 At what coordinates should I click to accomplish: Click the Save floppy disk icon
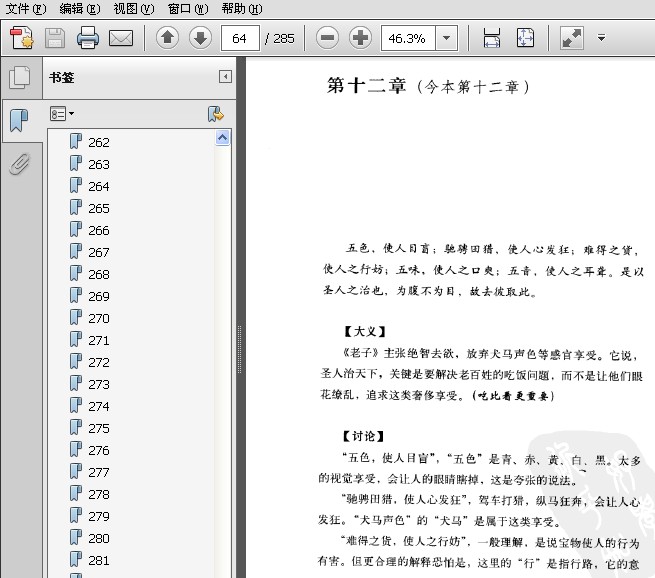tap(55, 38)
